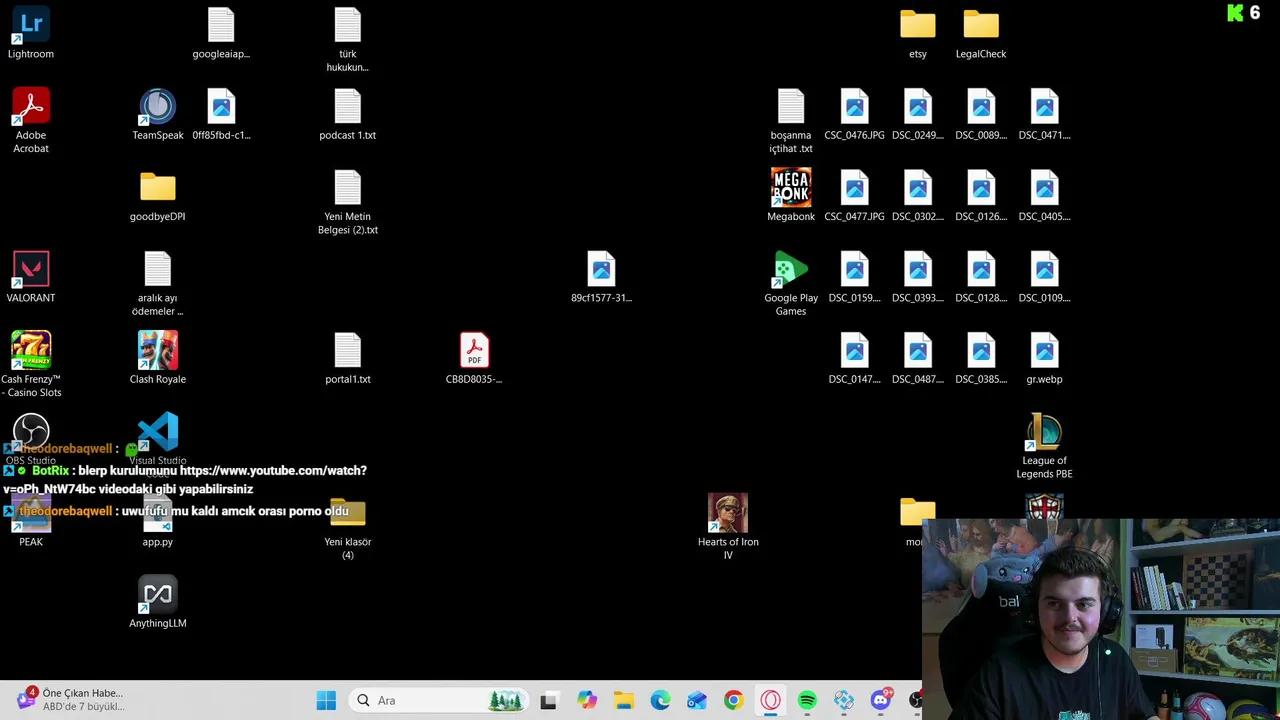This screenshot has width=1280, height=720.
Task: Select the DSC_0385 image file
Action: [x=981, y=358]
